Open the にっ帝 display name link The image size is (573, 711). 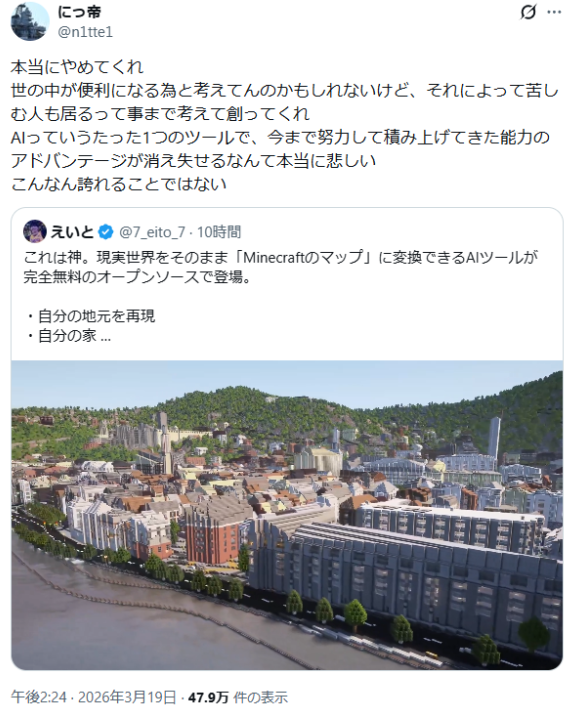tap(79, 12)
